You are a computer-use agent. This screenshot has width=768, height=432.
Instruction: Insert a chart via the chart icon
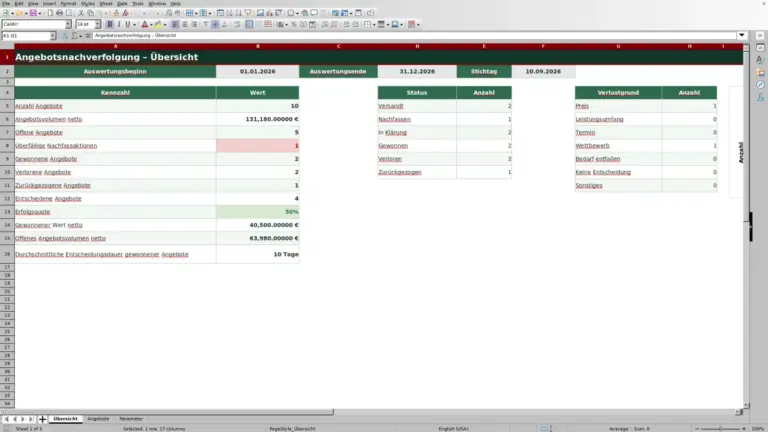[269, 13]
